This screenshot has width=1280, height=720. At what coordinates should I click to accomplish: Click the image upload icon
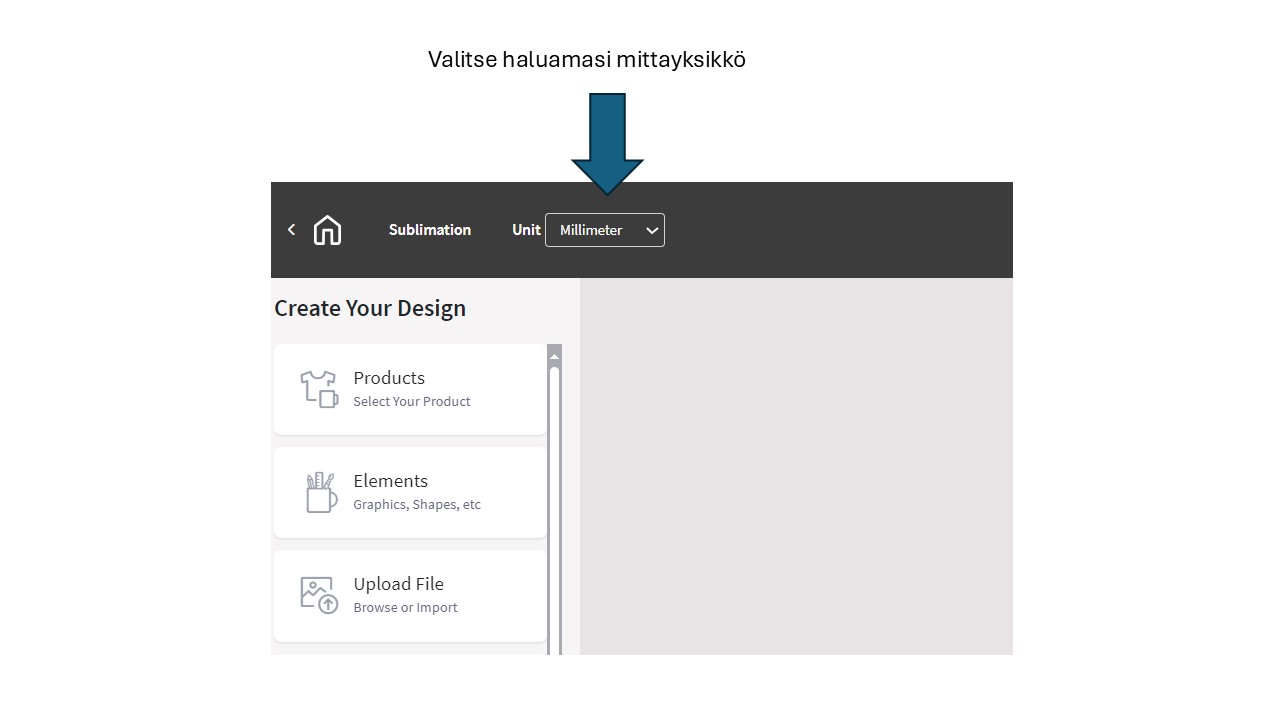click(x=319, y=595)
